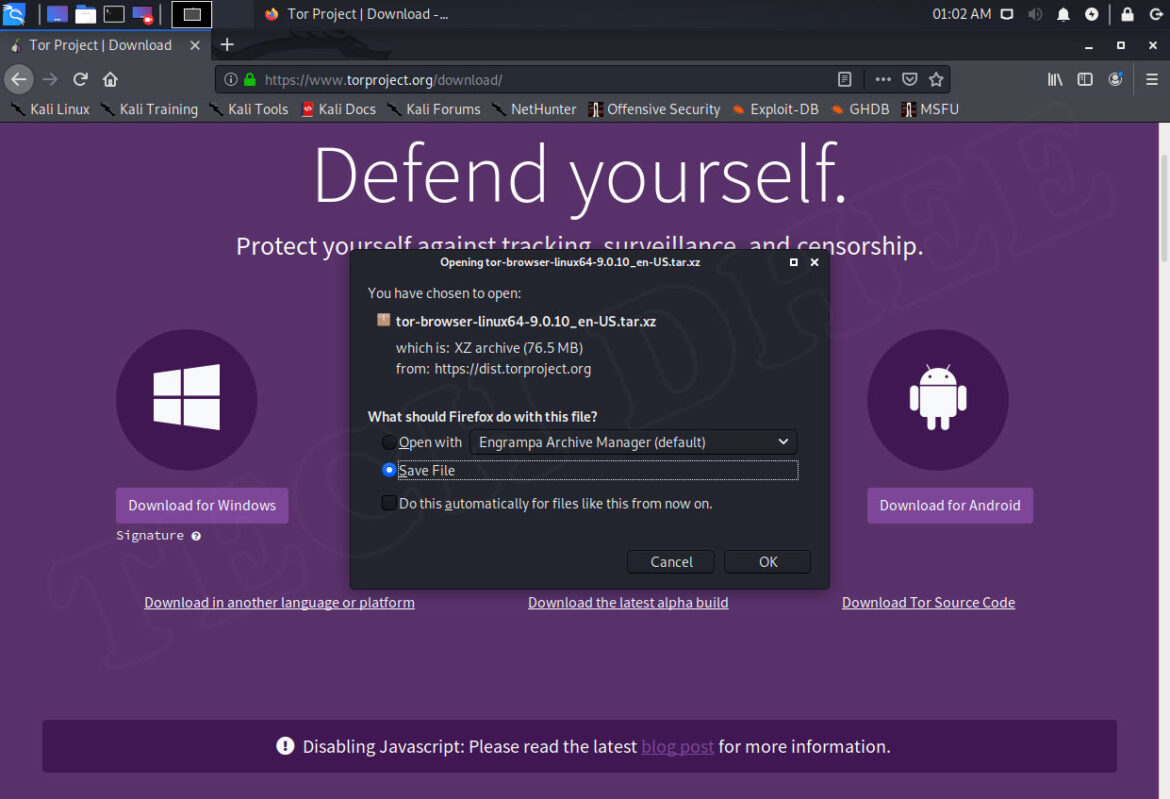
Task: Click the Download for Android button
Action: tap(949, 505)
